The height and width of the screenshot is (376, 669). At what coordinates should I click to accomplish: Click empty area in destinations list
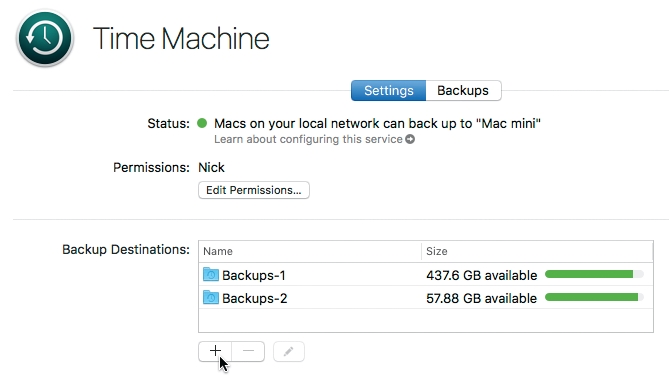coord(426,320)
